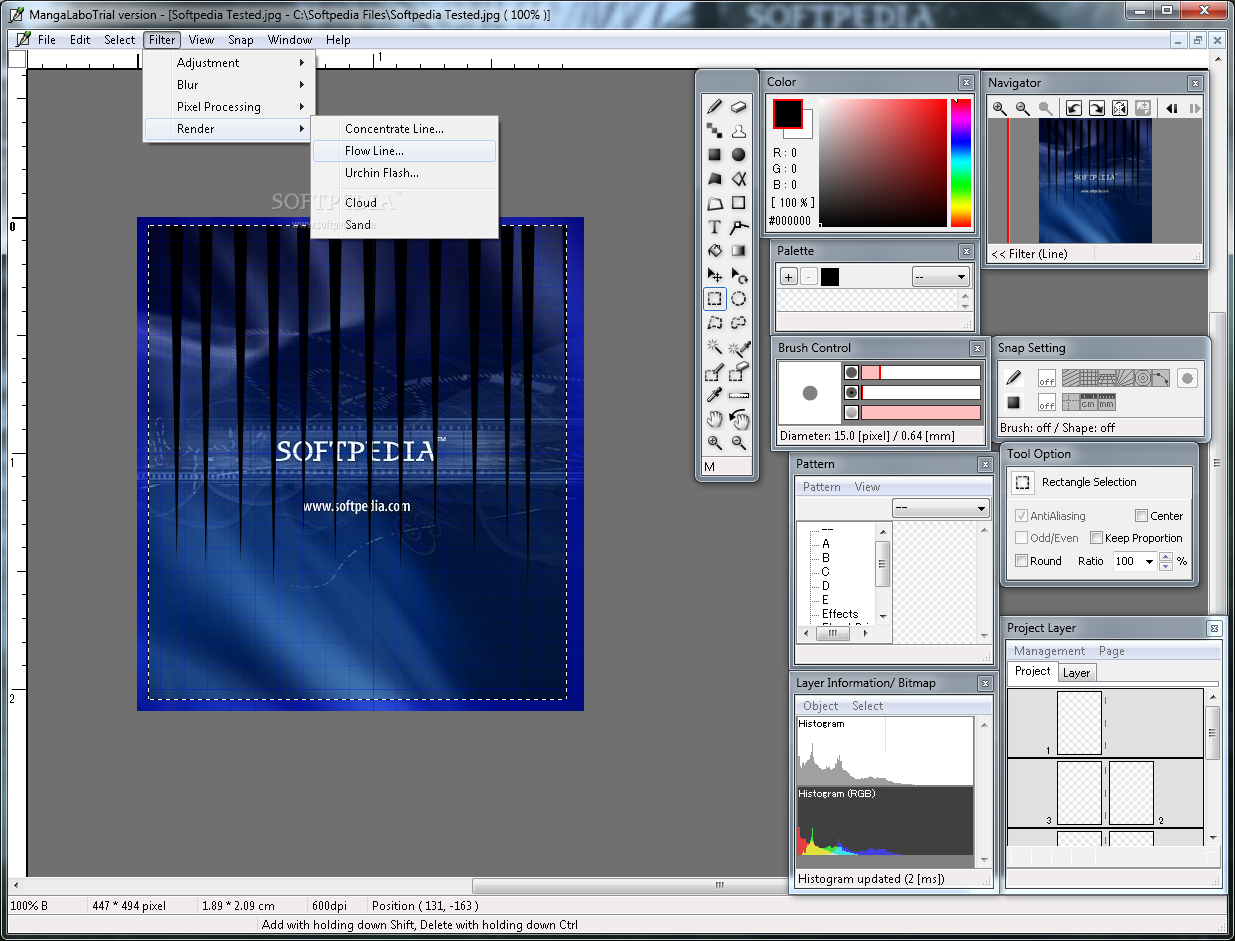The width and height of the screenshot is (1235, 941).
Task: Open the Ratio value dropdown
Action: tap(1149, 562)
